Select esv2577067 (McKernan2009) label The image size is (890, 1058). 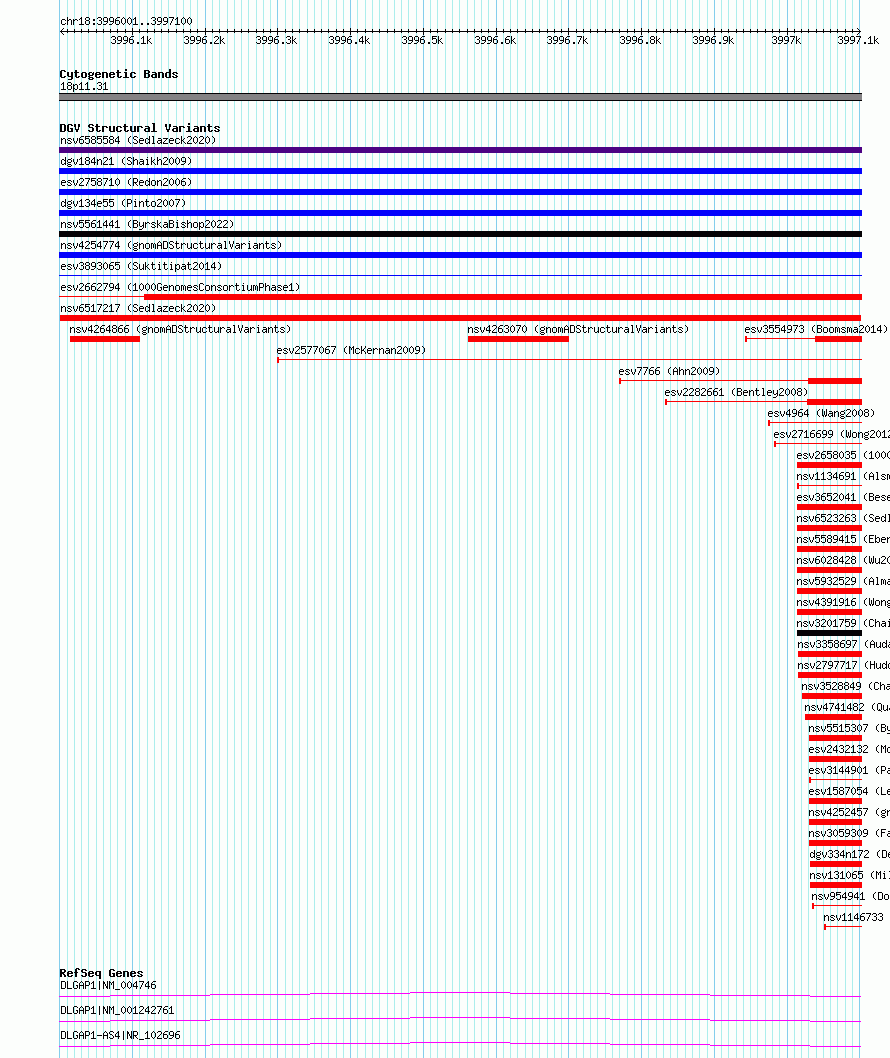click(352, 350)
